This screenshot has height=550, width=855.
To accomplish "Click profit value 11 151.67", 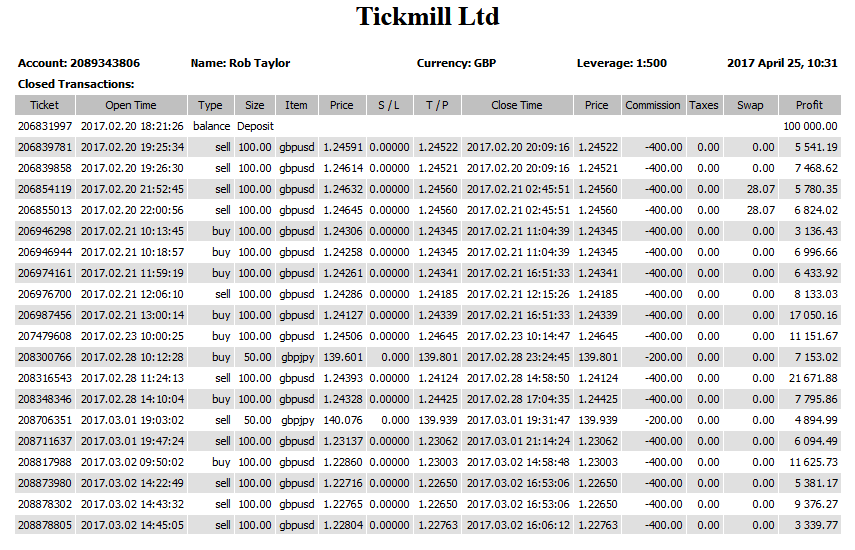I will click(813, 336).
